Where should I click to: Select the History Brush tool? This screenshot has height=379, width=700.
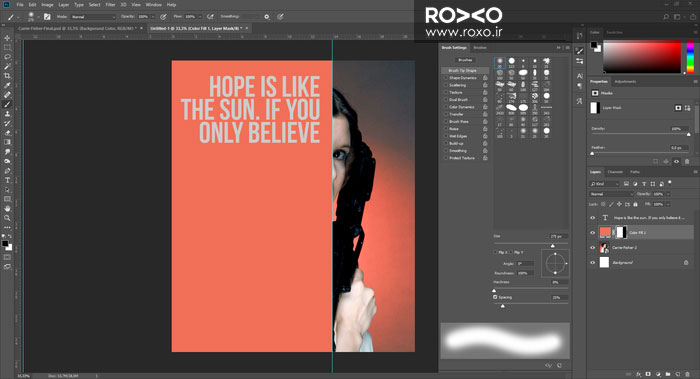[x=7, y=123]
